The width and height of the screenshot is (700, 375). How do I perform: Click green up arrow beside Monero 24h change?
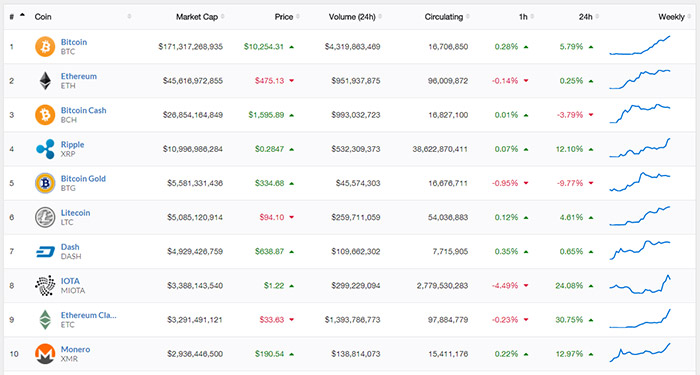[x=591, y=354]
